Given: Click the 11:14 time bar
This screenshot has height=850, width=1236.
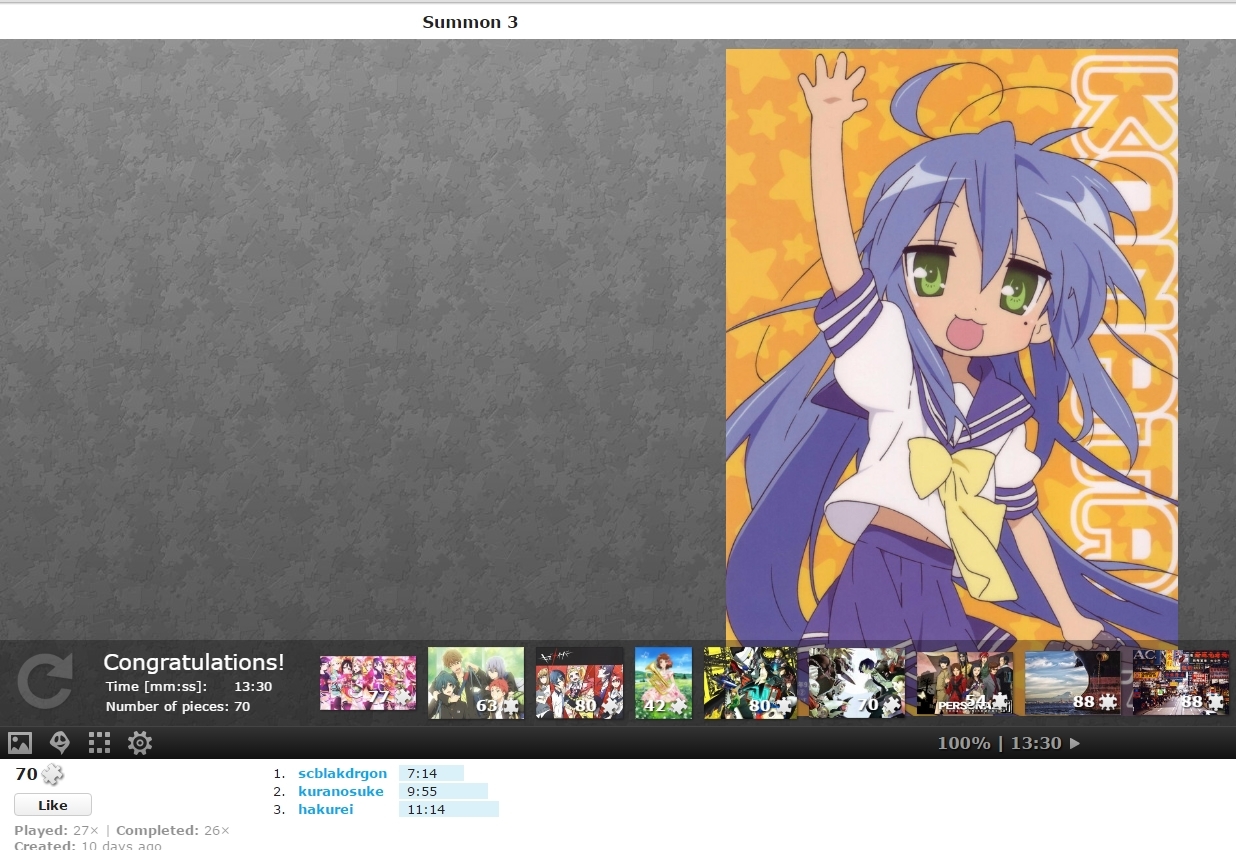Looking at the screenshot, I should [449, 809].
